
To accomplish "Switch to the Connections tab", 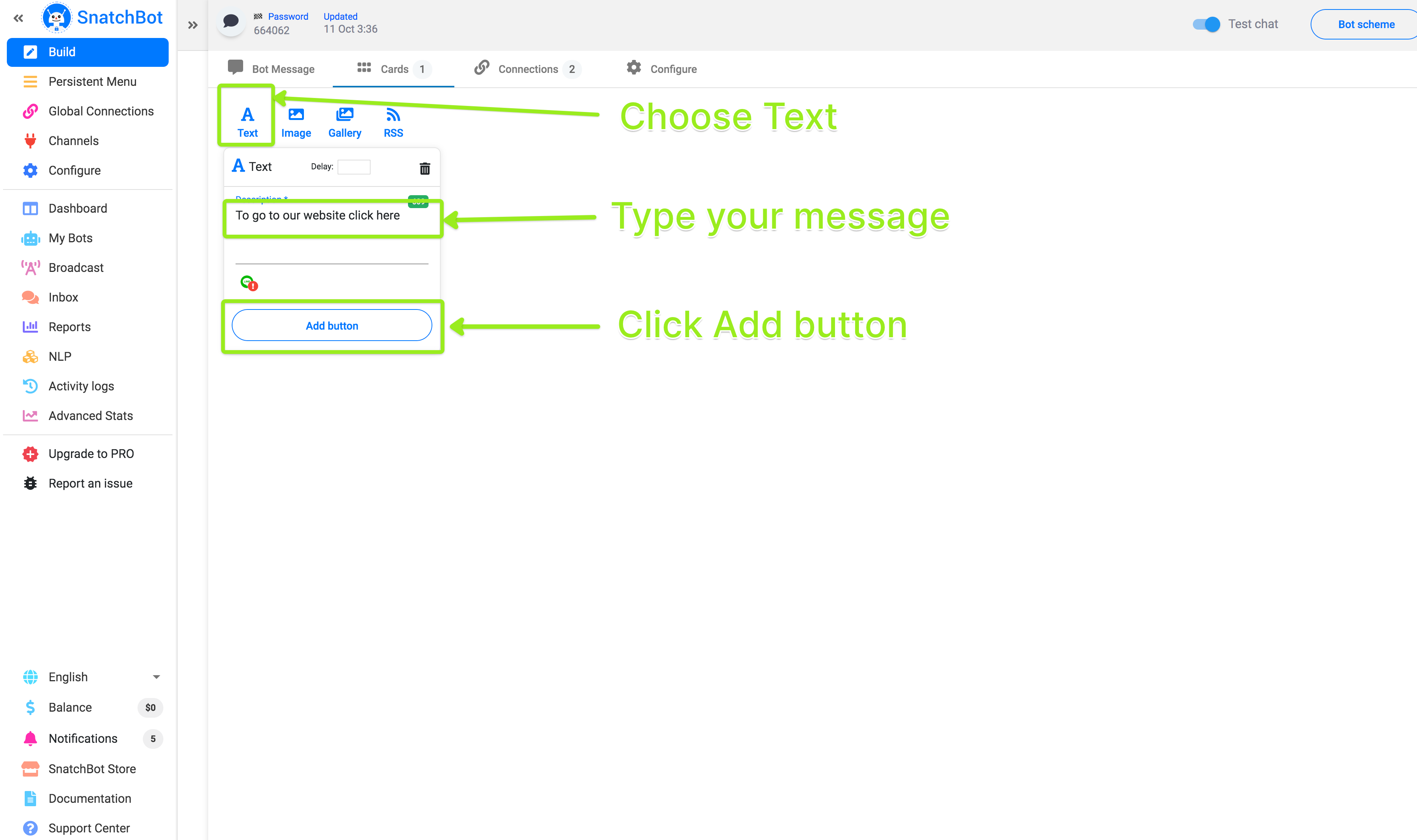I will (x=527, y=69).
